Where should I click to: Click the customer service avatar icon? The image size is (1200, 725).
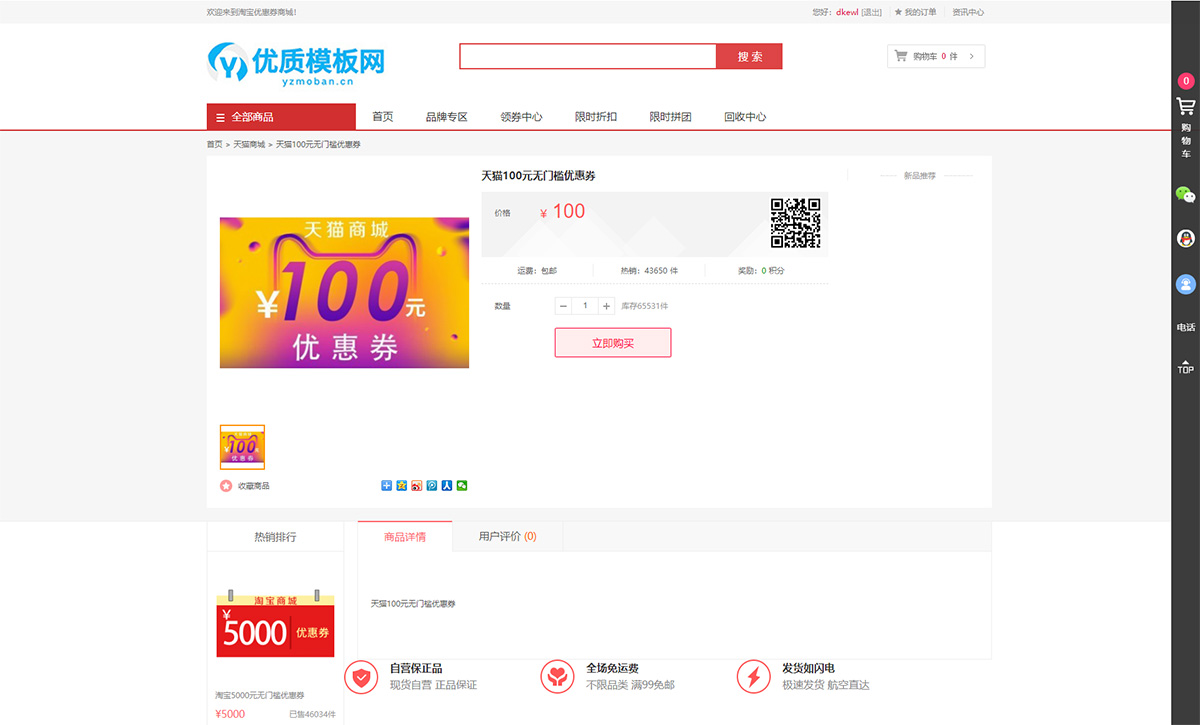click(1185, 281)
